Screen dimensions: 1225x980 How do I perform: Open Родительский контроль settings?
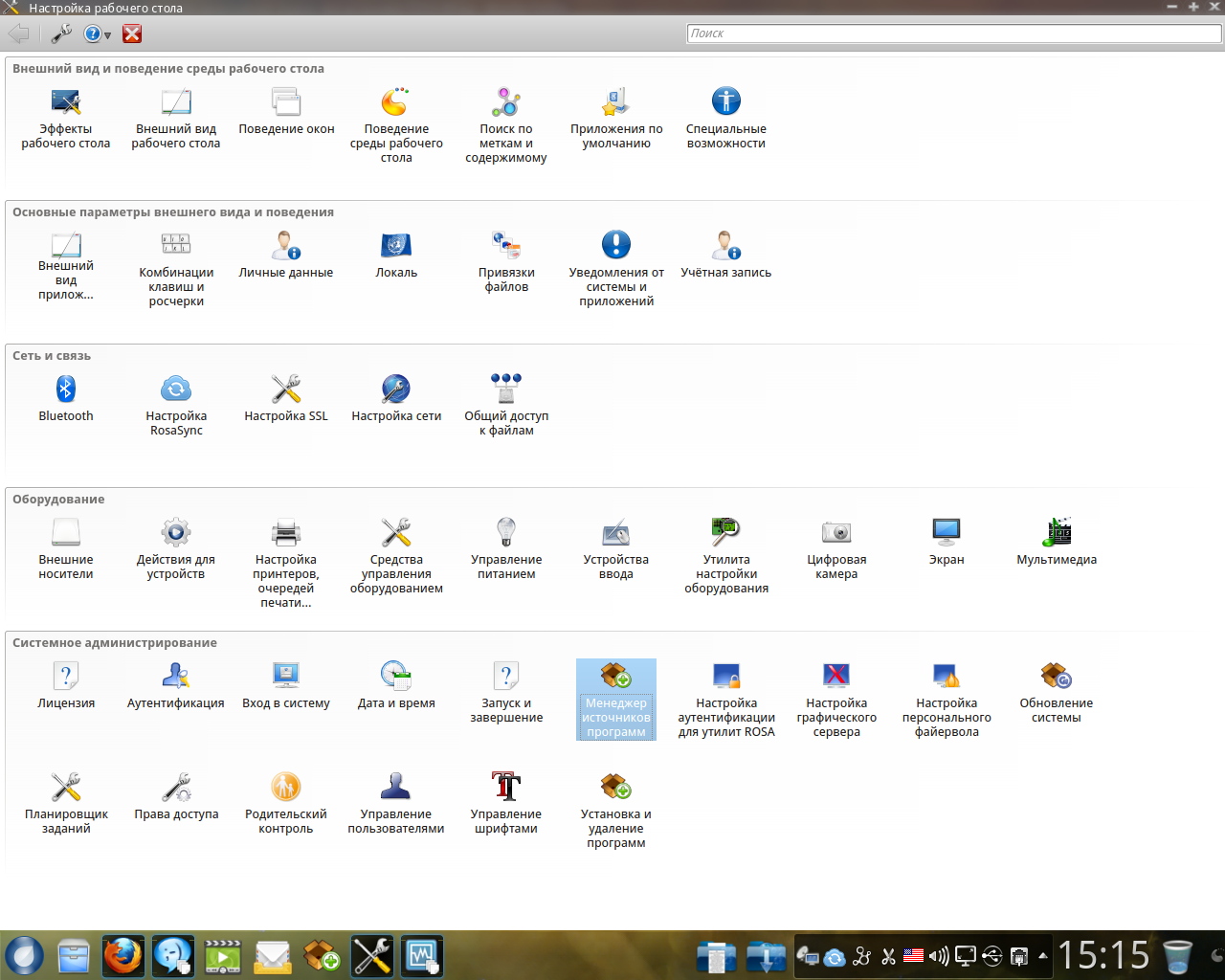[x=285, y=788]
